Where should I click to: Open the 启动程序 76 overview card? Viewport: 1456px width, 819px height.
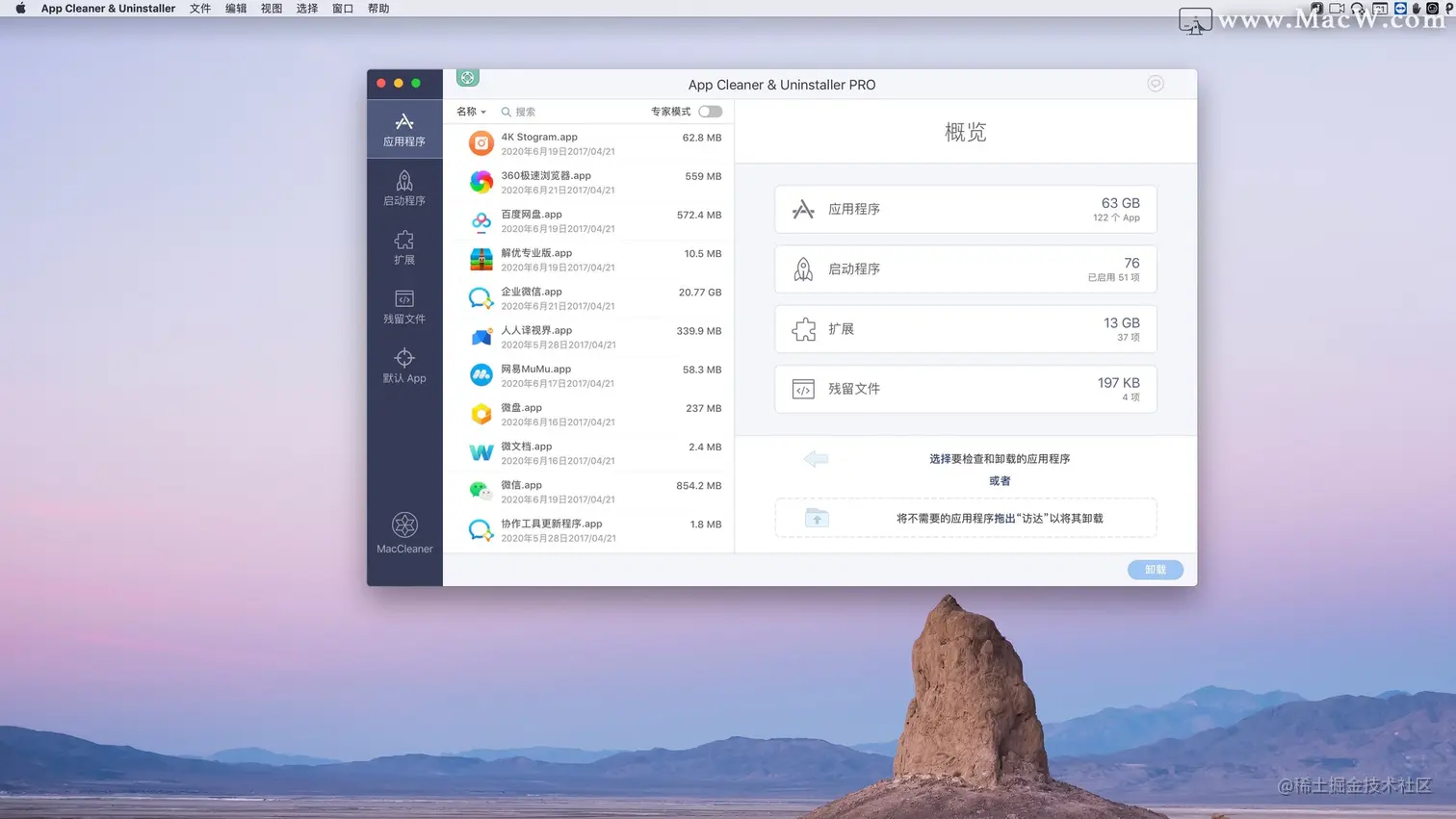coord(965,269)
